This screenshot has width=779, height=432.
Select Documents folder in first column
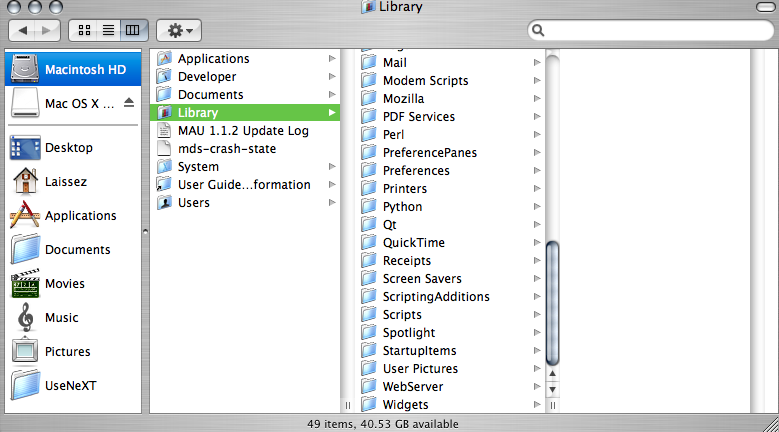[x=245, y=94]
